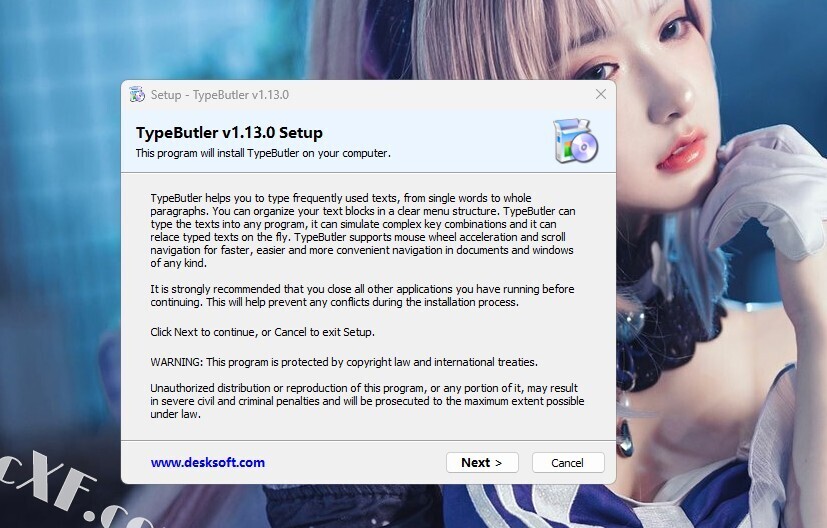Image resolution: width=827 pixels, height=528 pixels.
Task: Click the setup icon in the title bar
Action: 137,94
